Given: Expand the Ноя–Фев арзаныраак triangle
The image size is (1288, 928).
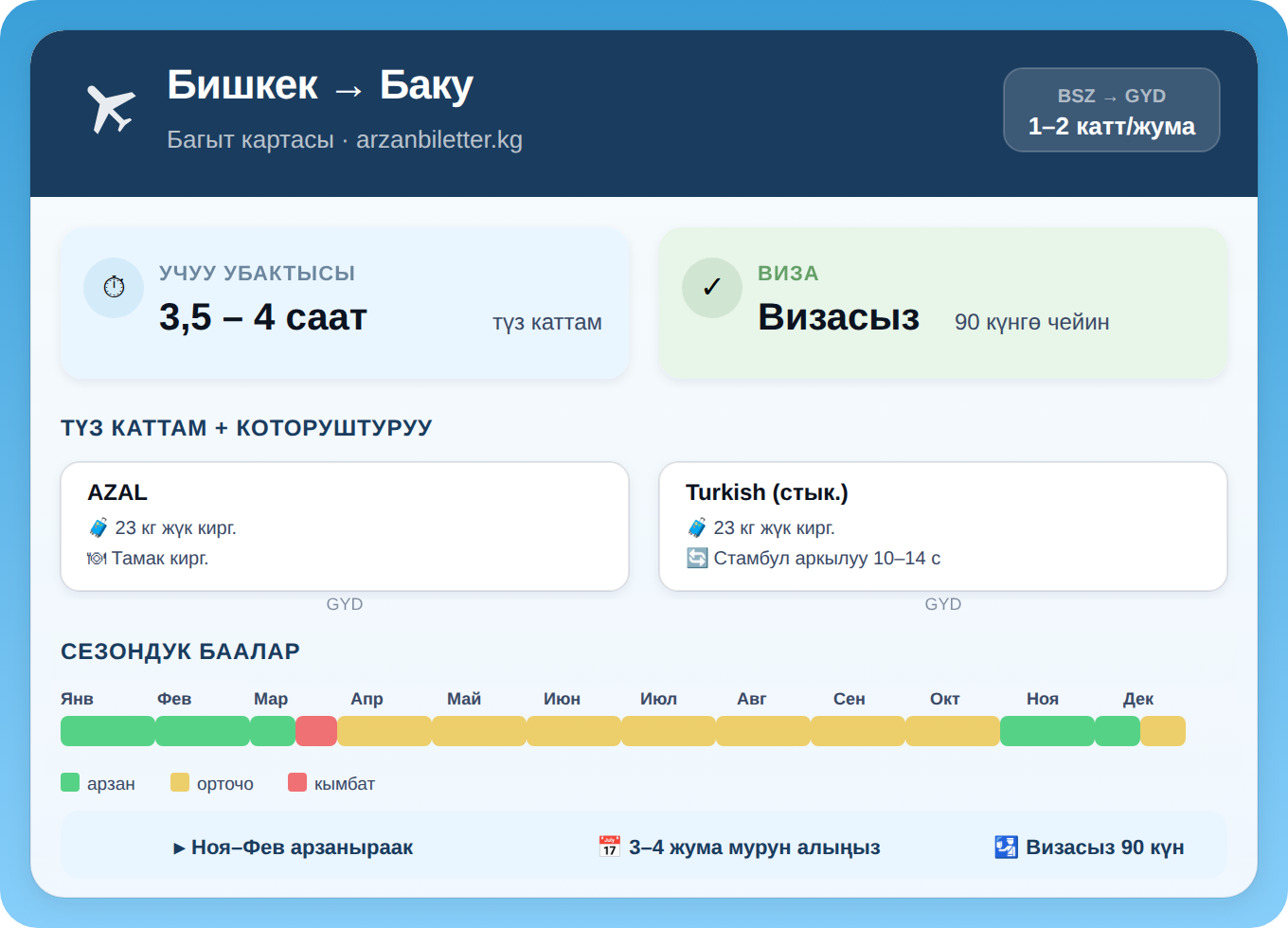Looking at the screenshot, I should click(x=179, y=848).
